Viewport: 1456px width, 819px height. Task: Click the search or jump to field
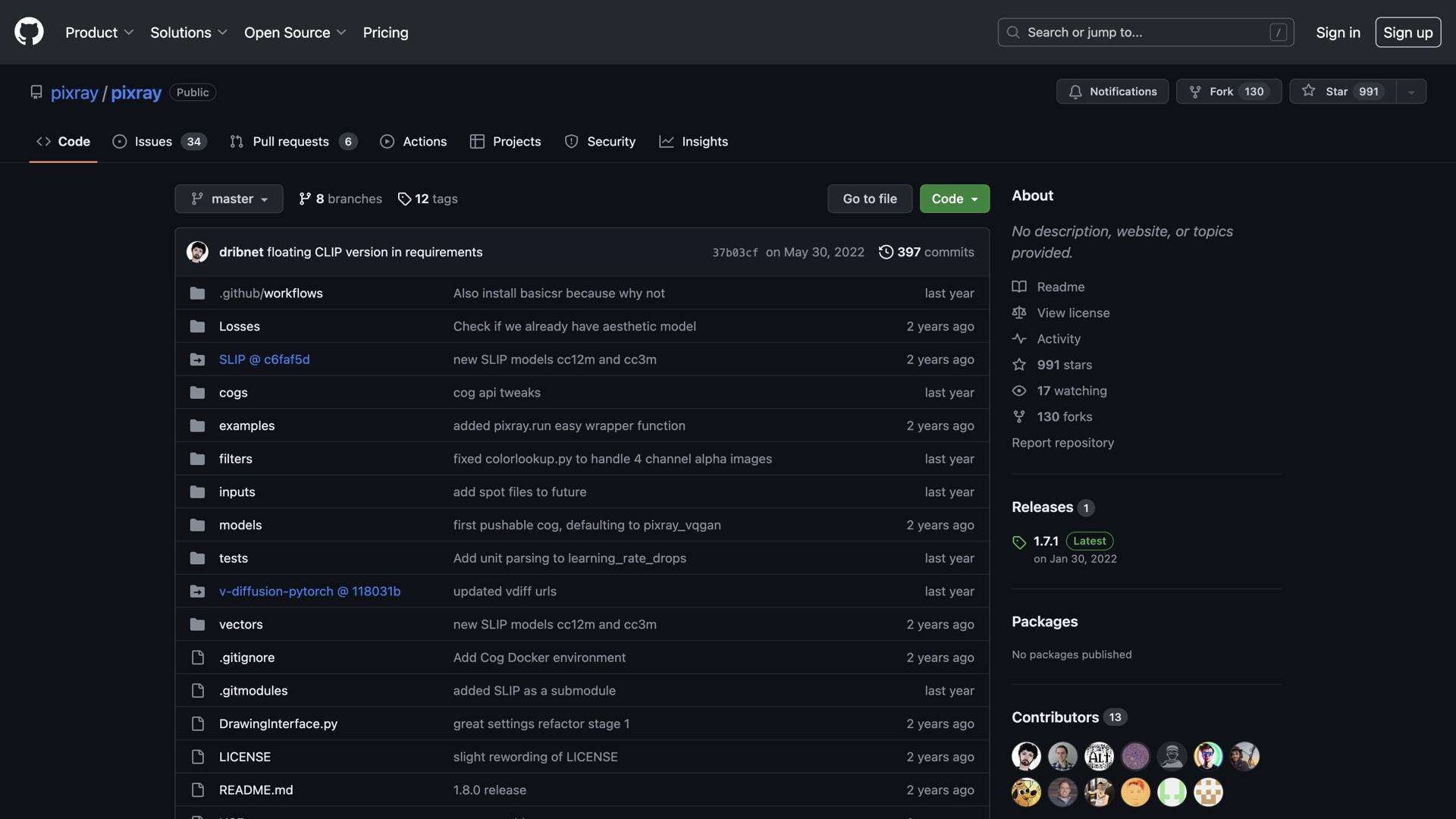tap(1145, 33)
